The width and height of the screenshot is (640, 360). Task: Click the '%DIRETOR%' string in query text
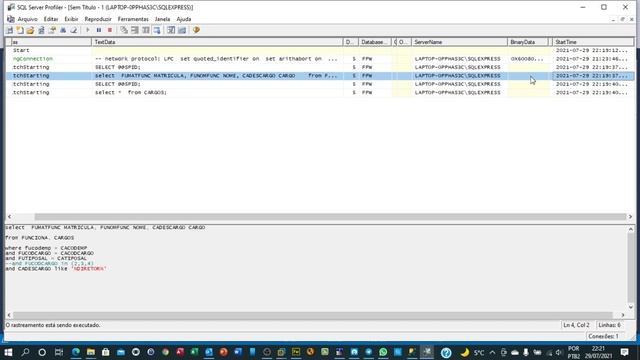click(x=89, y=269)
